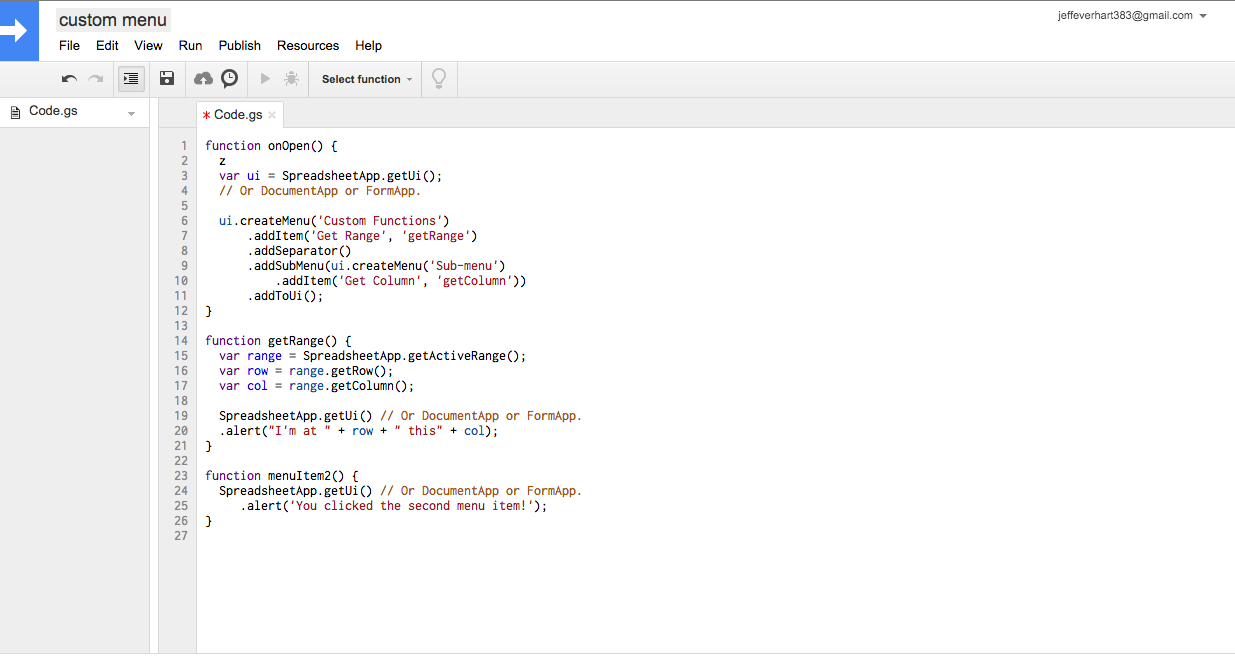Viewport: 1235px width, 662px height.
Task: Open Code.gs sidebar file options arrow
Action: pos(131,113)
